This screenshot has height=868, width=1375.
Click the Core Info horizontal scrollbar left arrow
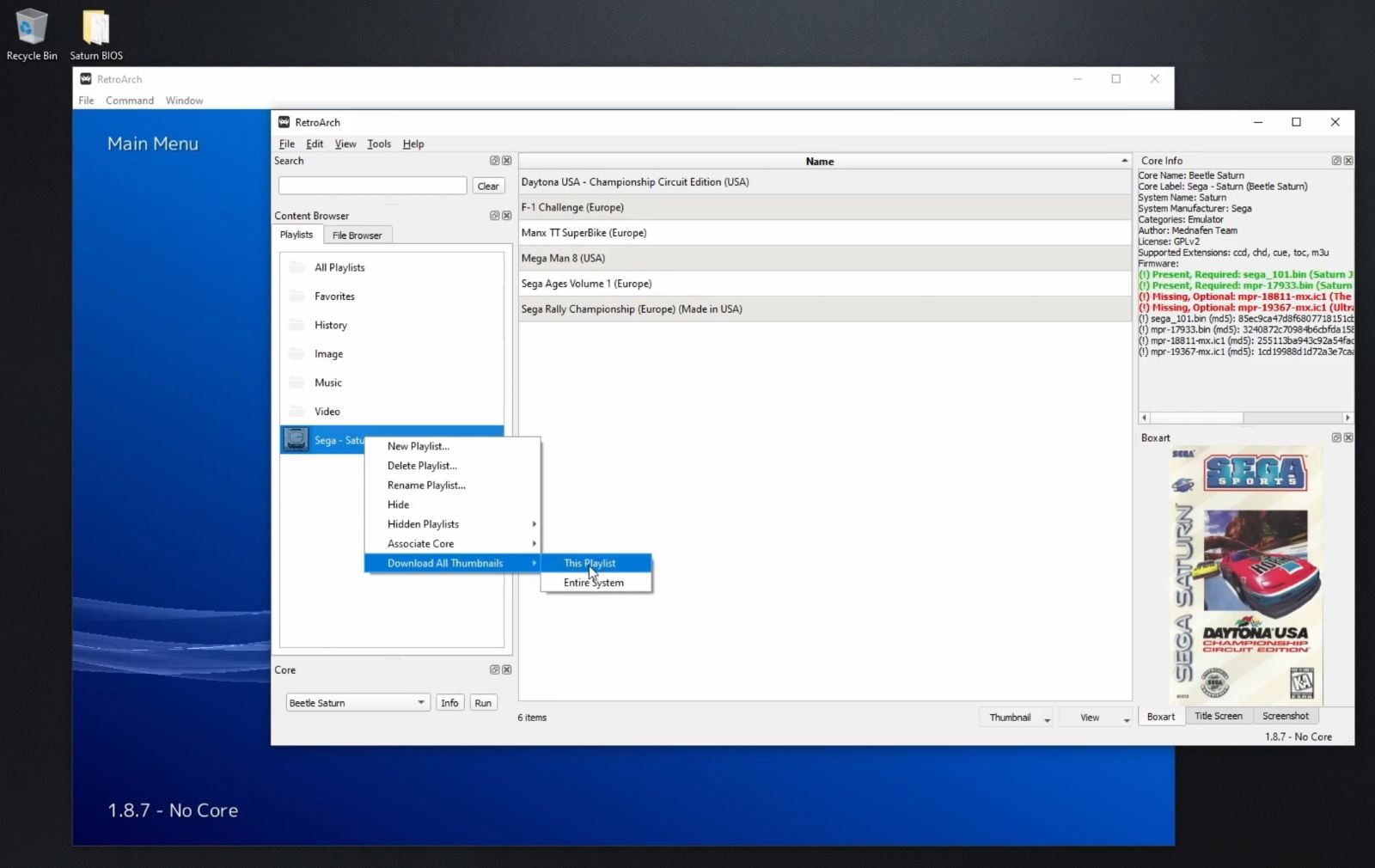point(1144,418)
